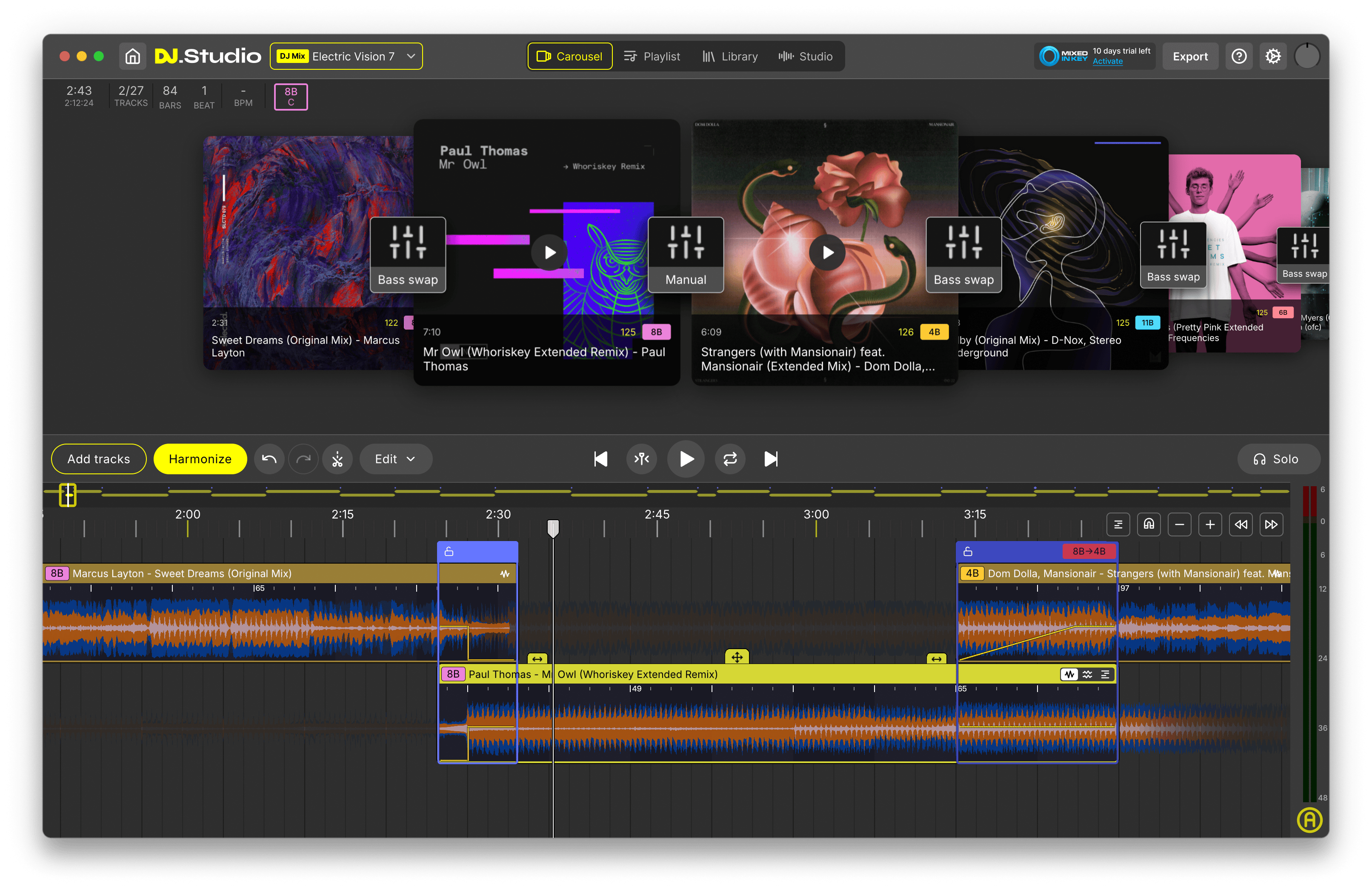Viewport: 1372px width, 889px height.
Task: Switch to the Studio view
Action: [806, 57]
